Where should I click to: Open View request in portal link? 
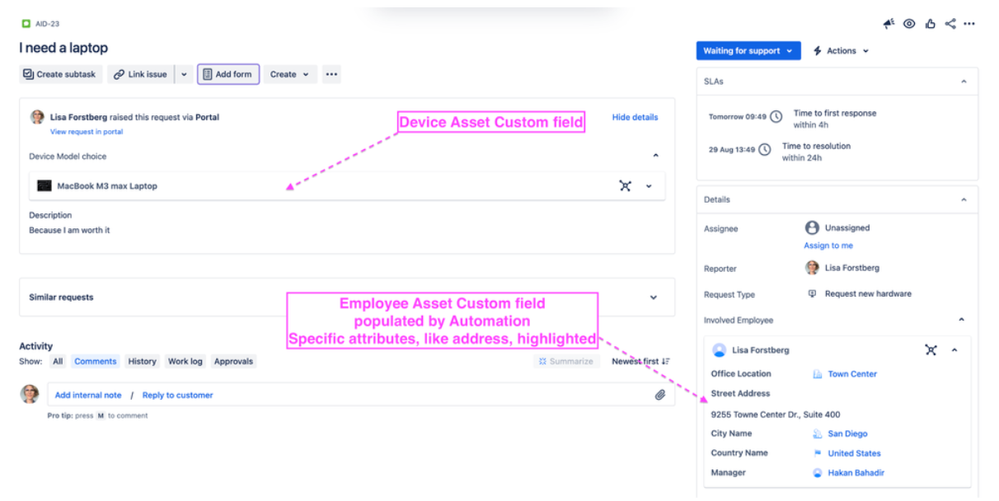coord(87,131)
